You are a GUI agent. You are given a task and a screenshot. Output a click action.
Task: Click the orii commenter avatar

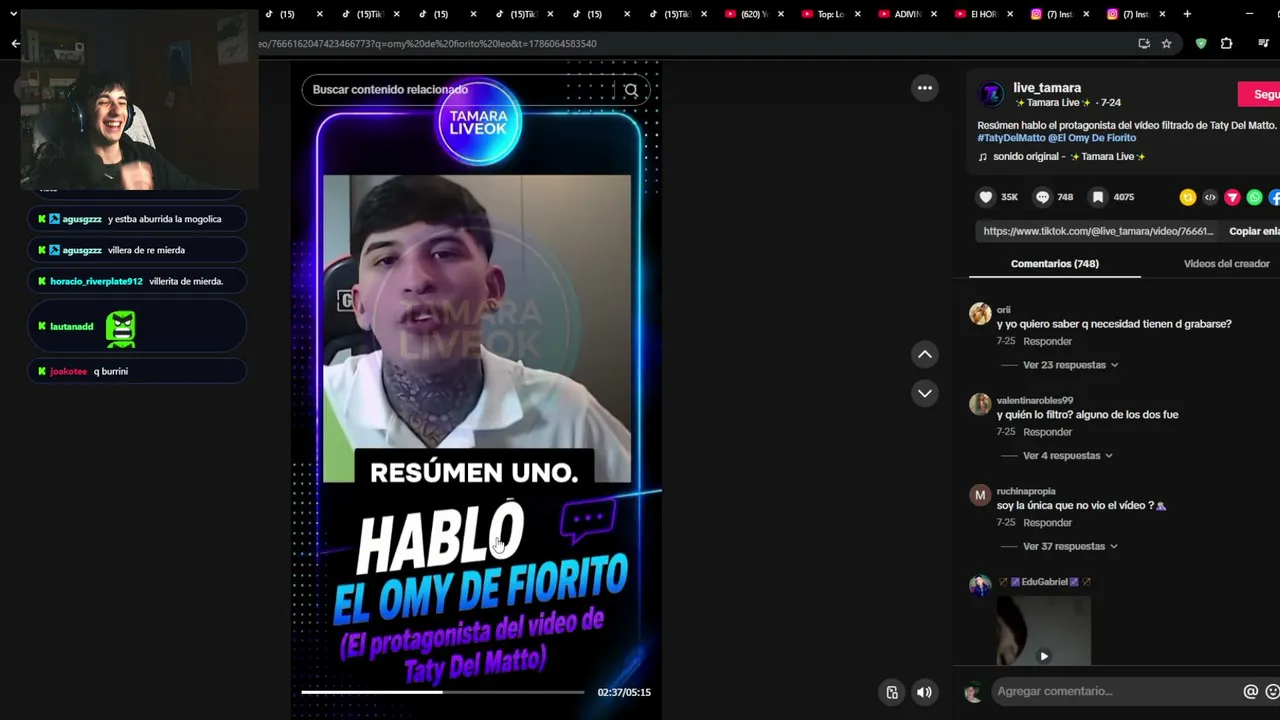pyautogui.click(x=980, y=314)
